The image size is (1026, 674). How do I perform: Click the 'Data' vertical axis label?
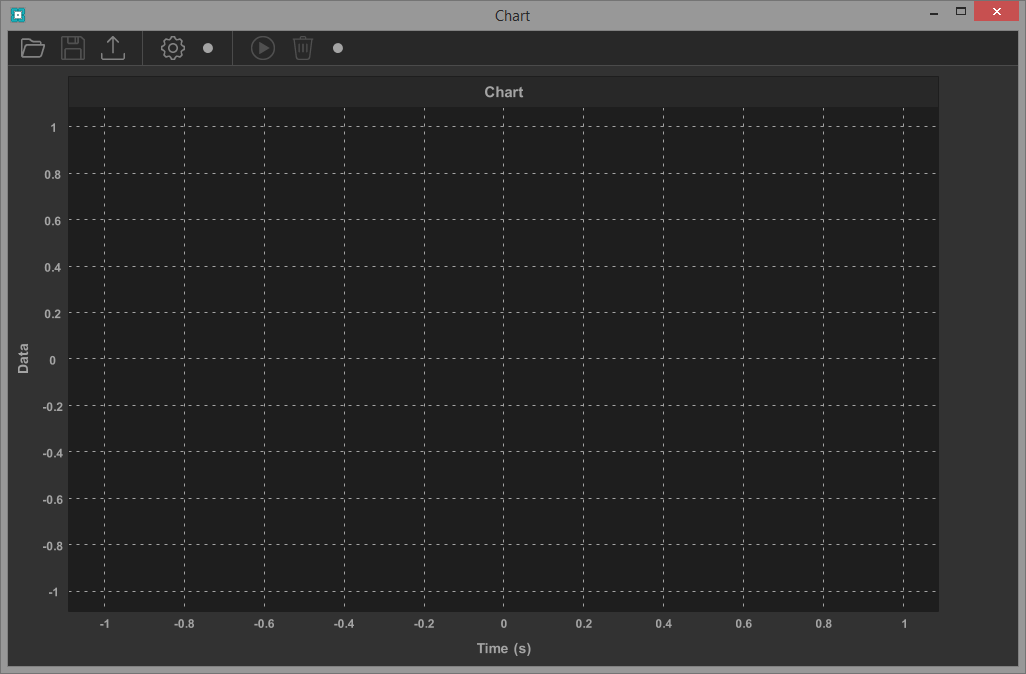[x=23, y=359]
